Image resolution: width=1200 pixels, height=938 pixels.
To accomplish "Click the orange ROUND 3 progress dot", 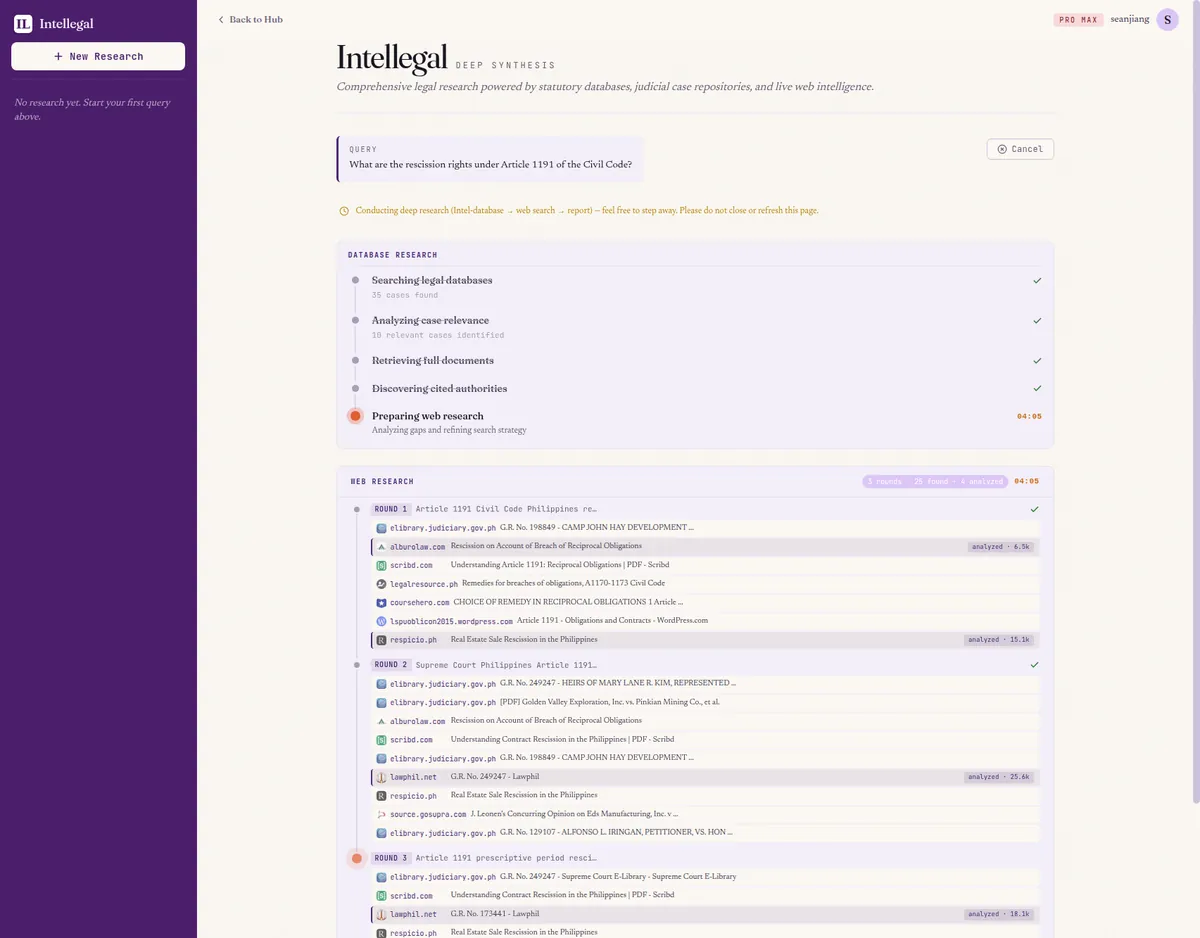I will [357, 858].
